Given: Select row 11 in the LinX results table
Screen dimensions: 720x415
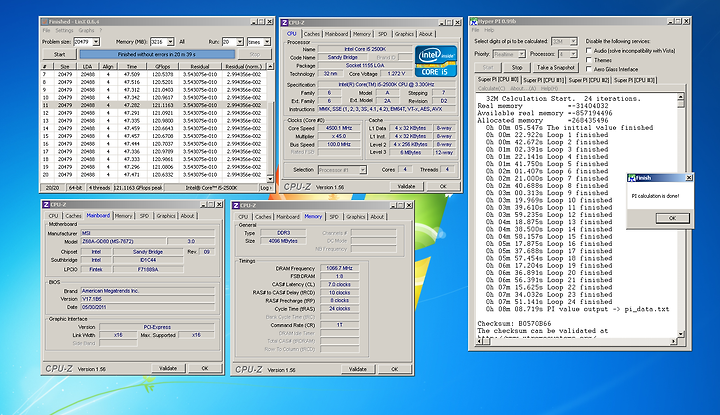Looking at the screenshot, I should (x=153, y=105).
